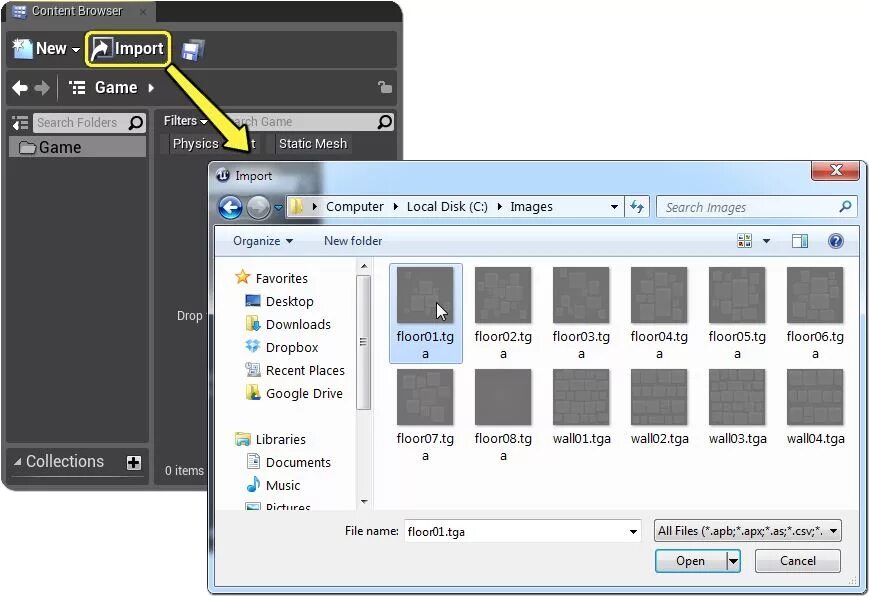Click the Open button
Image resolution: width=869 pixels, height=596 pixels.
pos(691,561)
